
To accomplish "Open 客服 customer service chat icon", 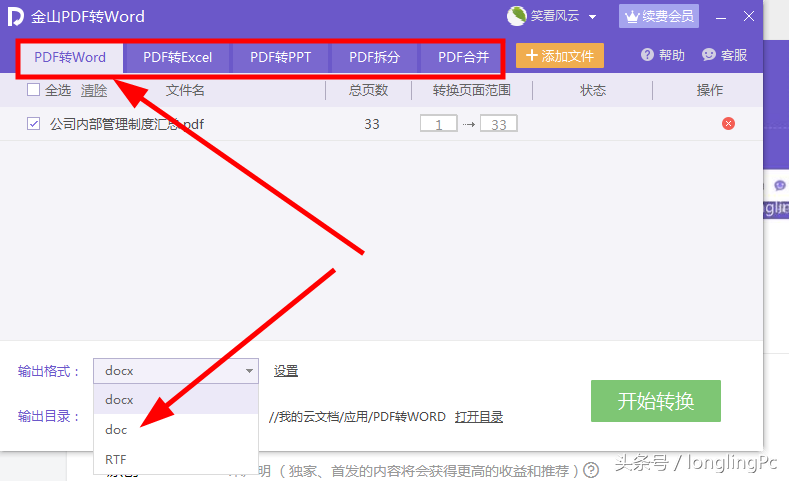I will (x=725, y=55).
